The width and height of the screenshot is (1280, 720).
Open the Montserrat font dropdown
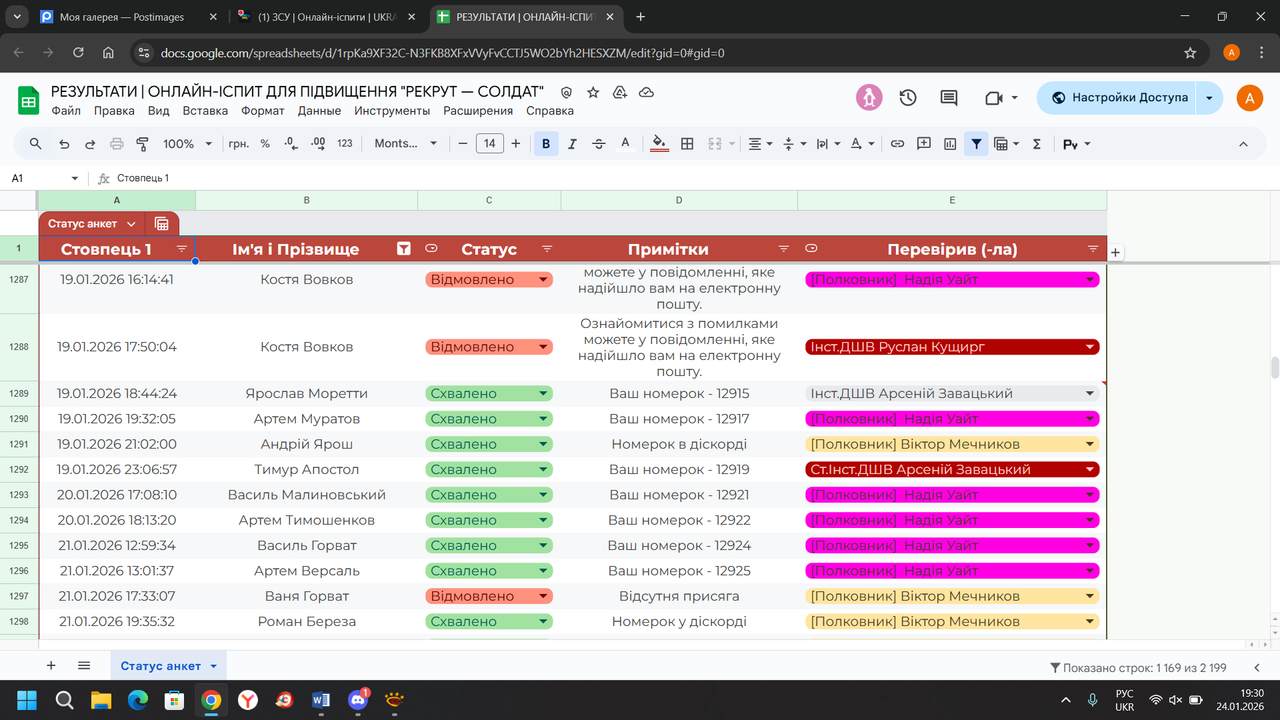point(406,144)
